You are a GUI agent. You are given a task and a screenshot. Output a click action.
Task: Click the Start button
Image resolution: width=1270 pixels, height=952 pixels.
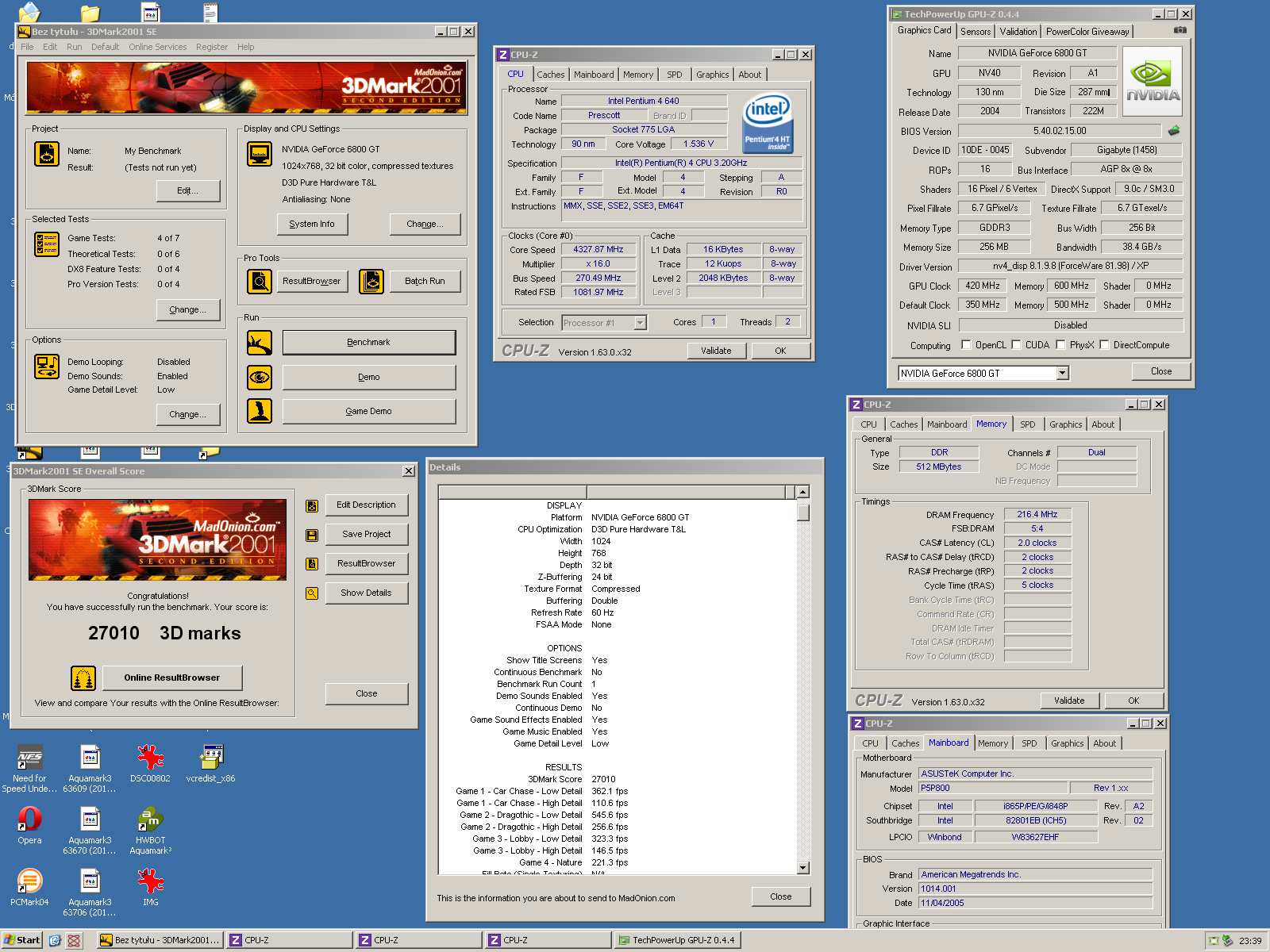[x=22, y=940]
